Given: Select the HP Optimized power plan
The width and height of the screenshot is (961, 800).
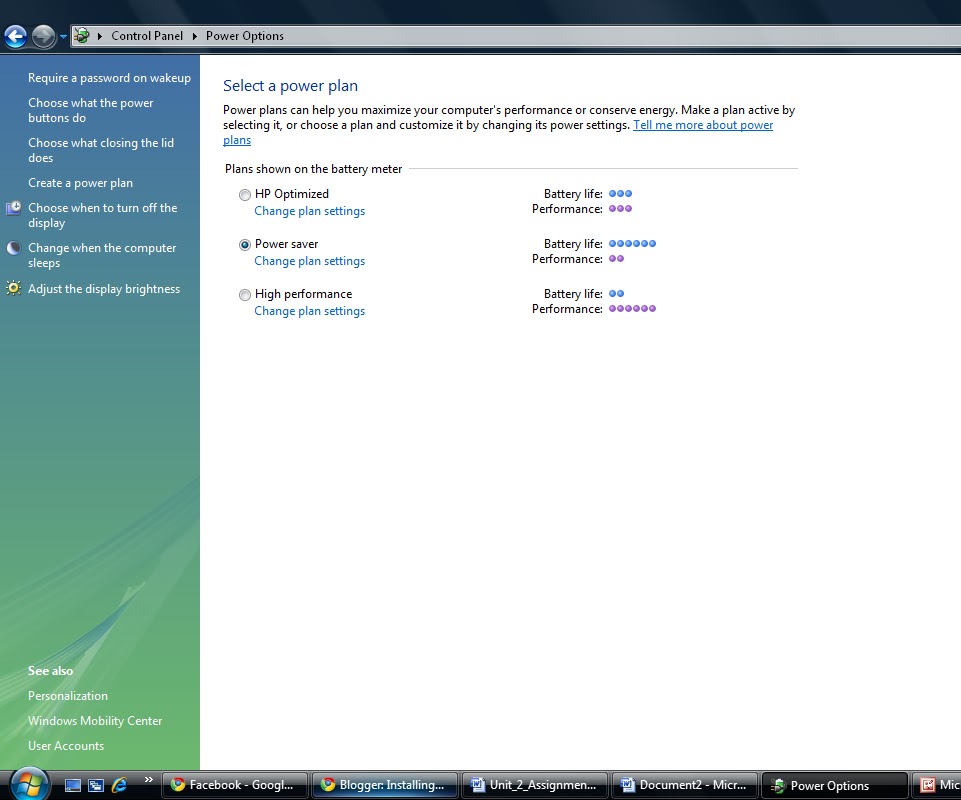Looking at the screenshot, I should pos(245,194).
